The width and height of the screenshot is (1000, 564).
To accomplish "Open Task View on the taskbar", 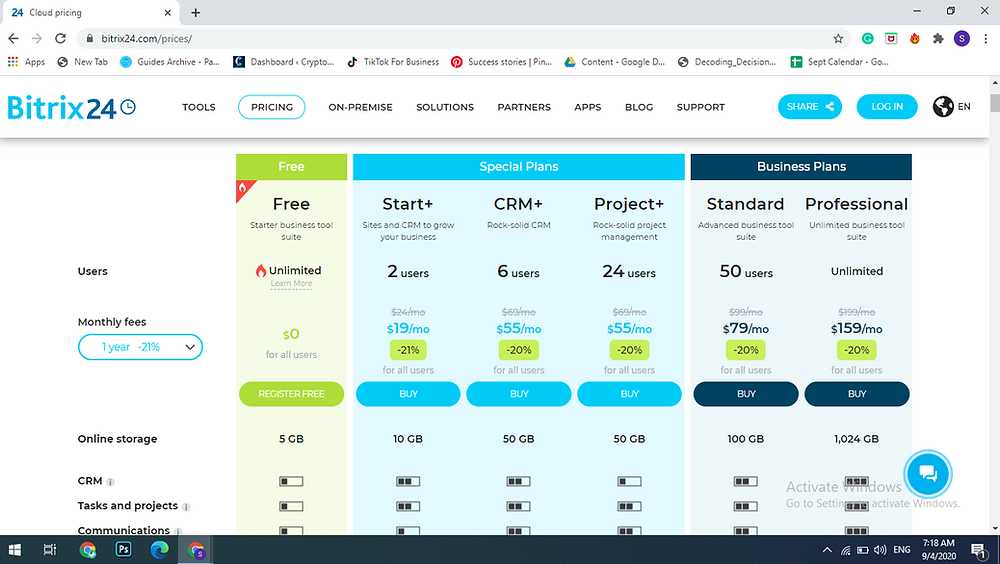I will (50, 549).
